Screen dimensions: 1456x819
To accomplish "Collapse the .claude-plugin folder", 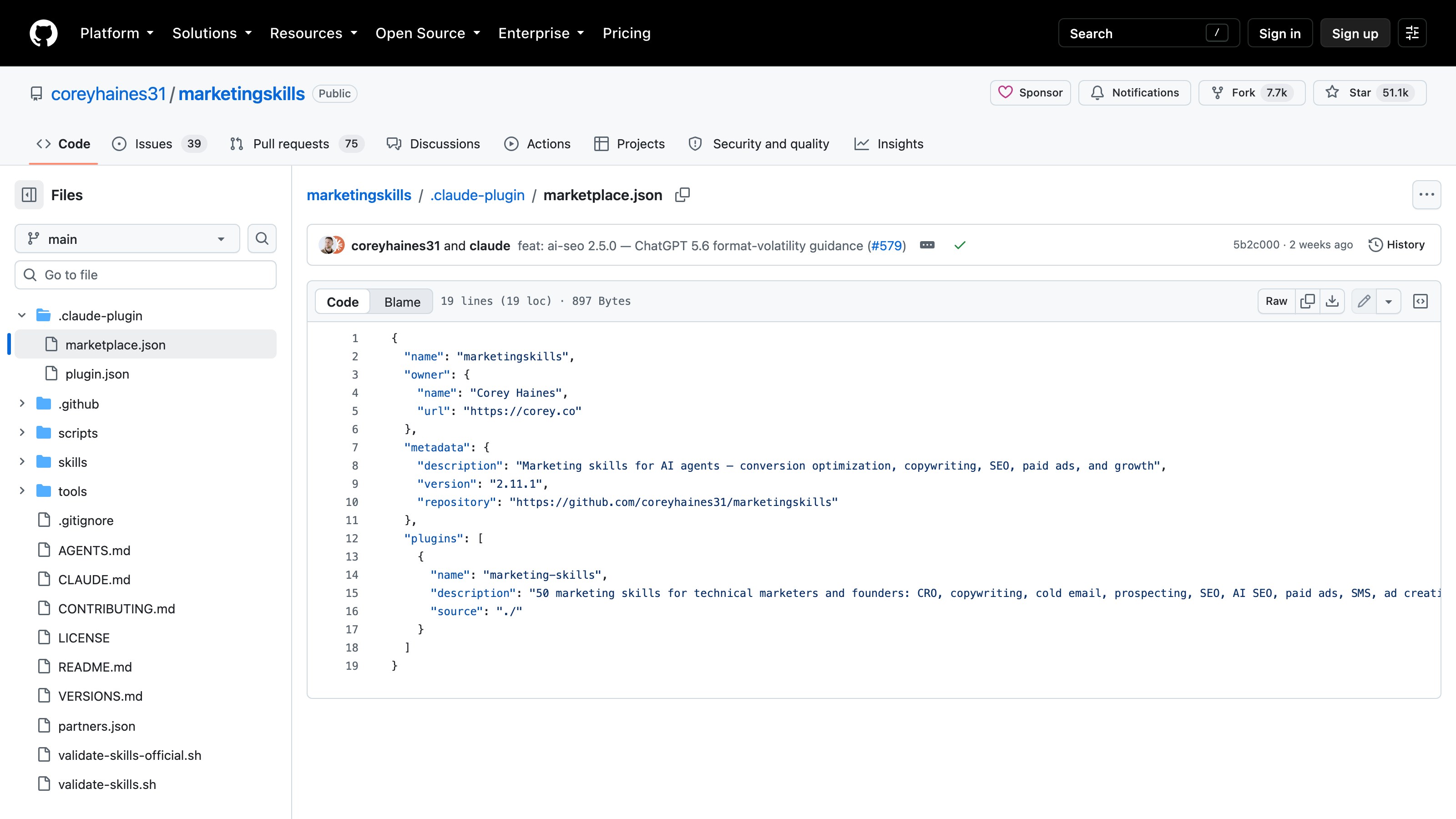I will (22, 315).
